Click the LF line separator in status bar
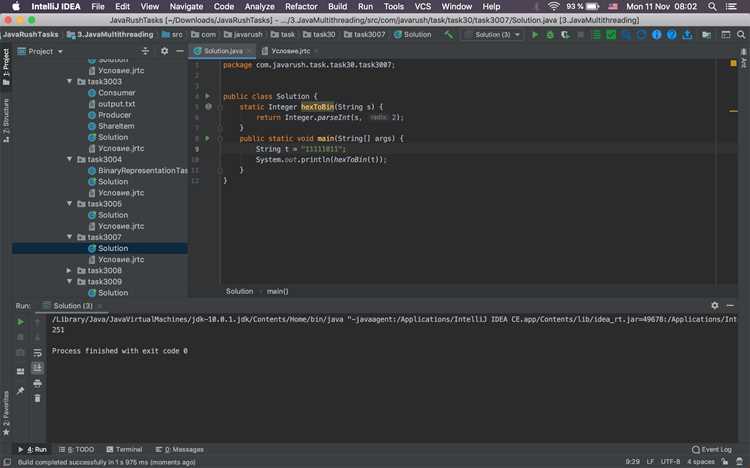This screenshot has width=750, height=468. click(x=650, y=461)
